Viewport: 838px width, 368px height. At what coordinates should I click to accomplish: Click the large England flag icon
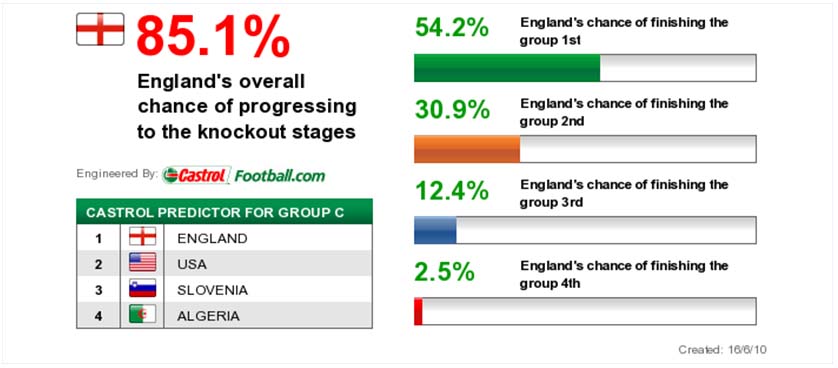100,29
